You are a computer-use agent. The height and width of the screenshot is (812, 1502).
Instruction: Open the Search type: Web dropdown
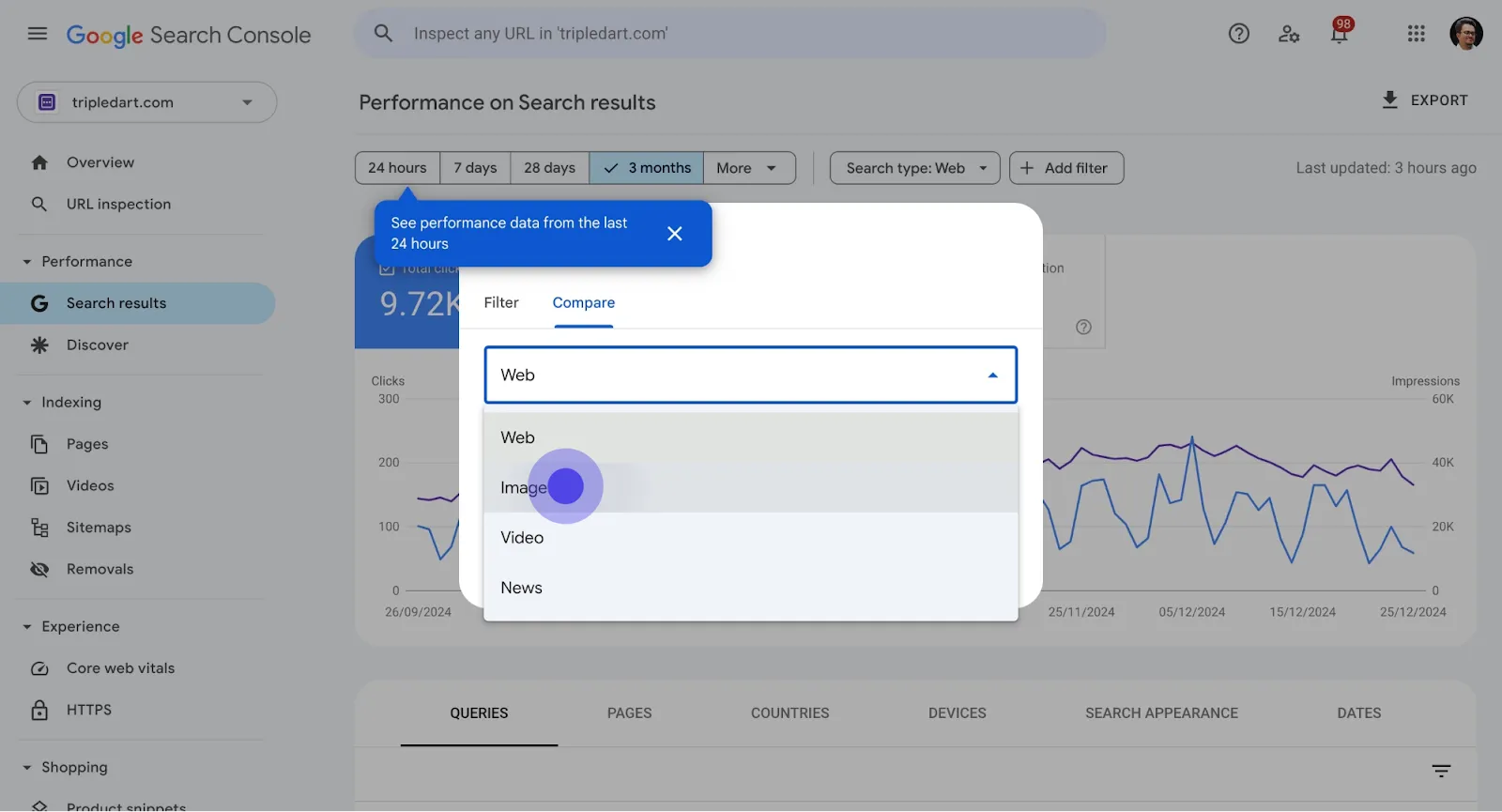[x=914, y=168]
